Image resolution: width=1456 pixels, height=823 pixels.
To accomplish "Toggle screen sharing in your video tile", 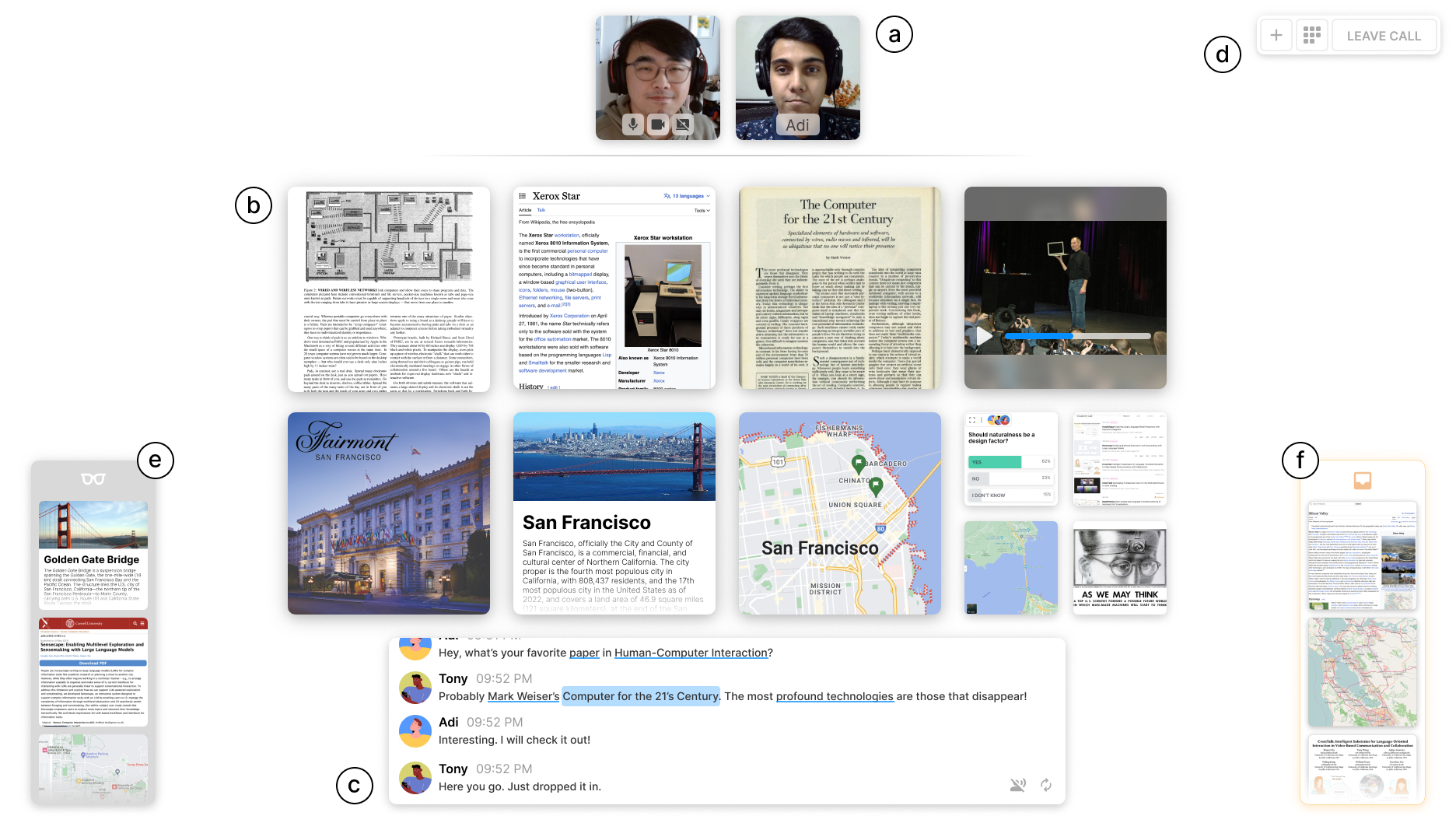I will coord(683,124).
